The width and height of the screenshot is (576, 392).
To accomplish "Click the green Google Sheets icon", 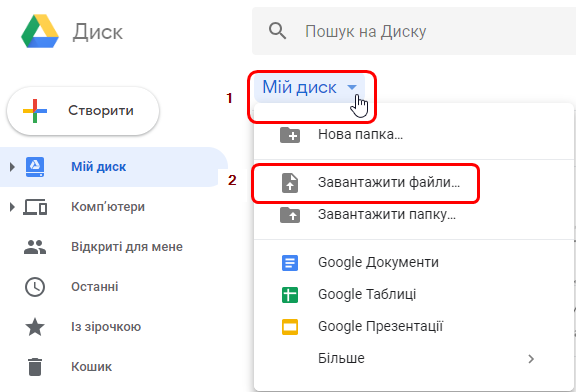I will point(290,295).
